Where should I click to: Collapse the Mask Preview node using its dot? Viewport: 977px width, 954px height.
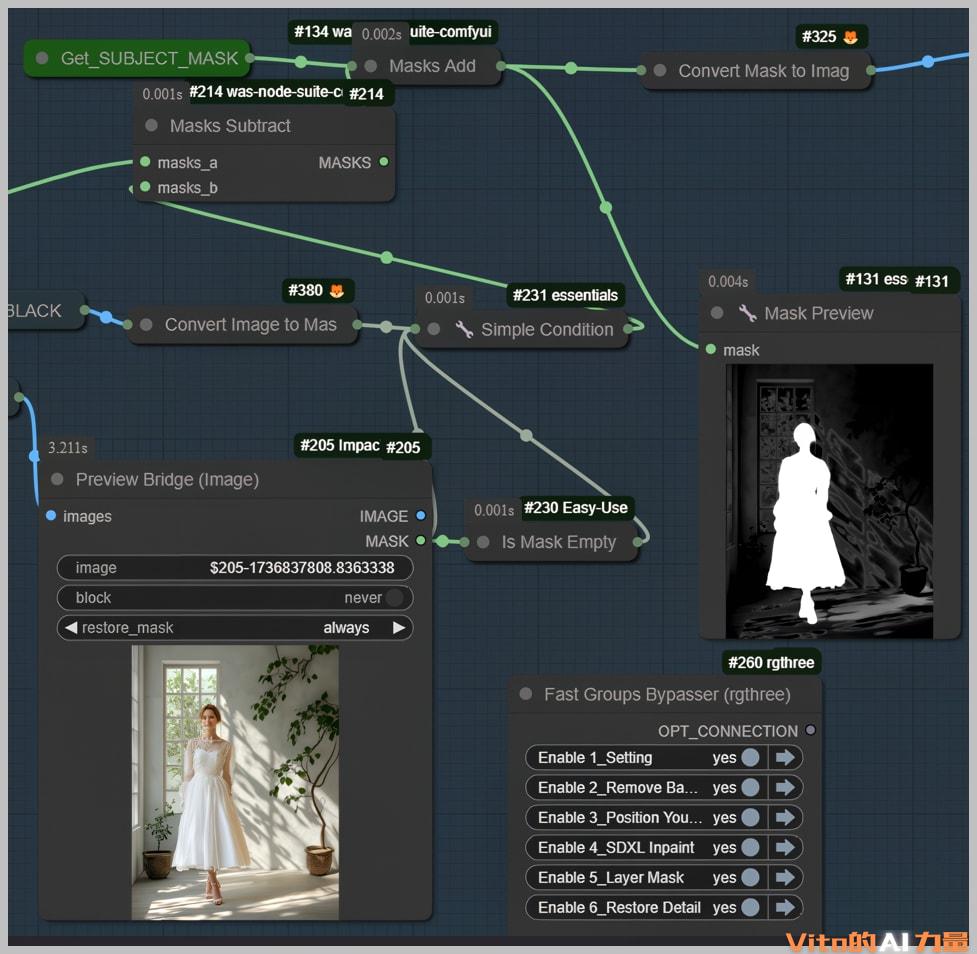(x=717, y=313)
